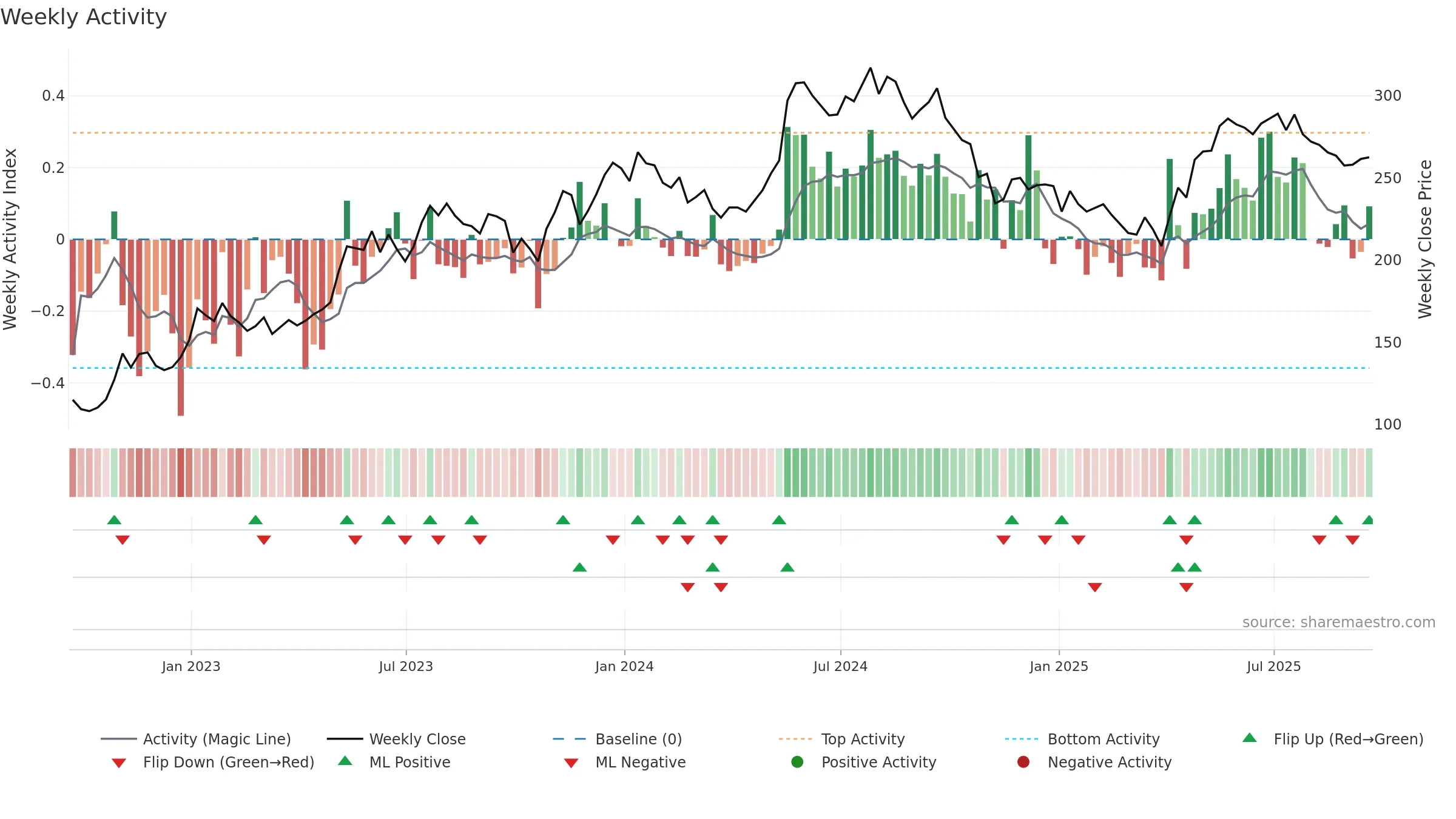Click the Weekly Activity chart title

(83, 17)
